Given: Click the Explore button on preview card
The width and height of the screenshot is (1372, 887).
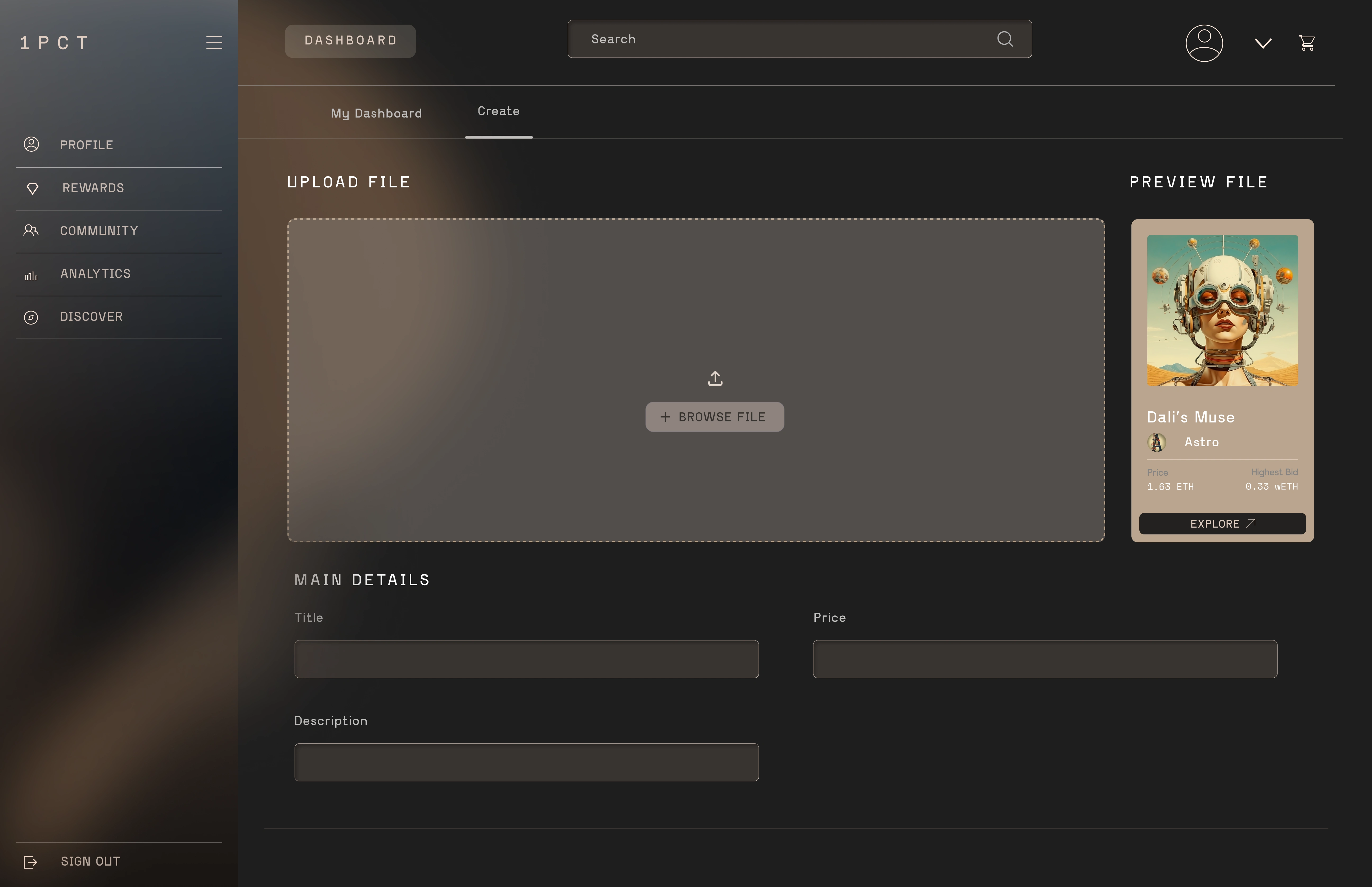Looking at the screenshot, I should click(1222, 524).
